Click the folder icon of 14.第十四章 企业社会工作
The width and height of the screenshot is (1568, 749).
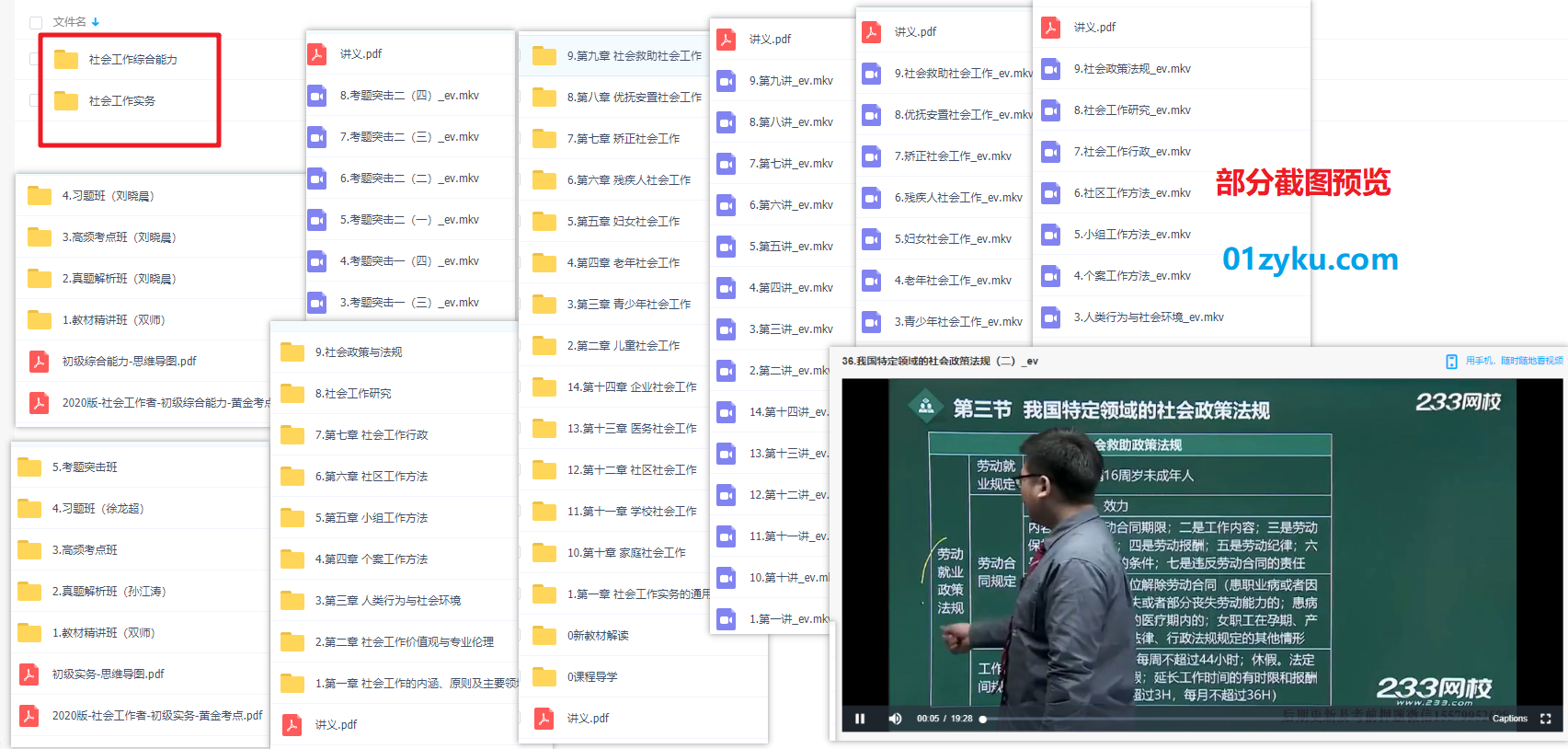[544, 387]
